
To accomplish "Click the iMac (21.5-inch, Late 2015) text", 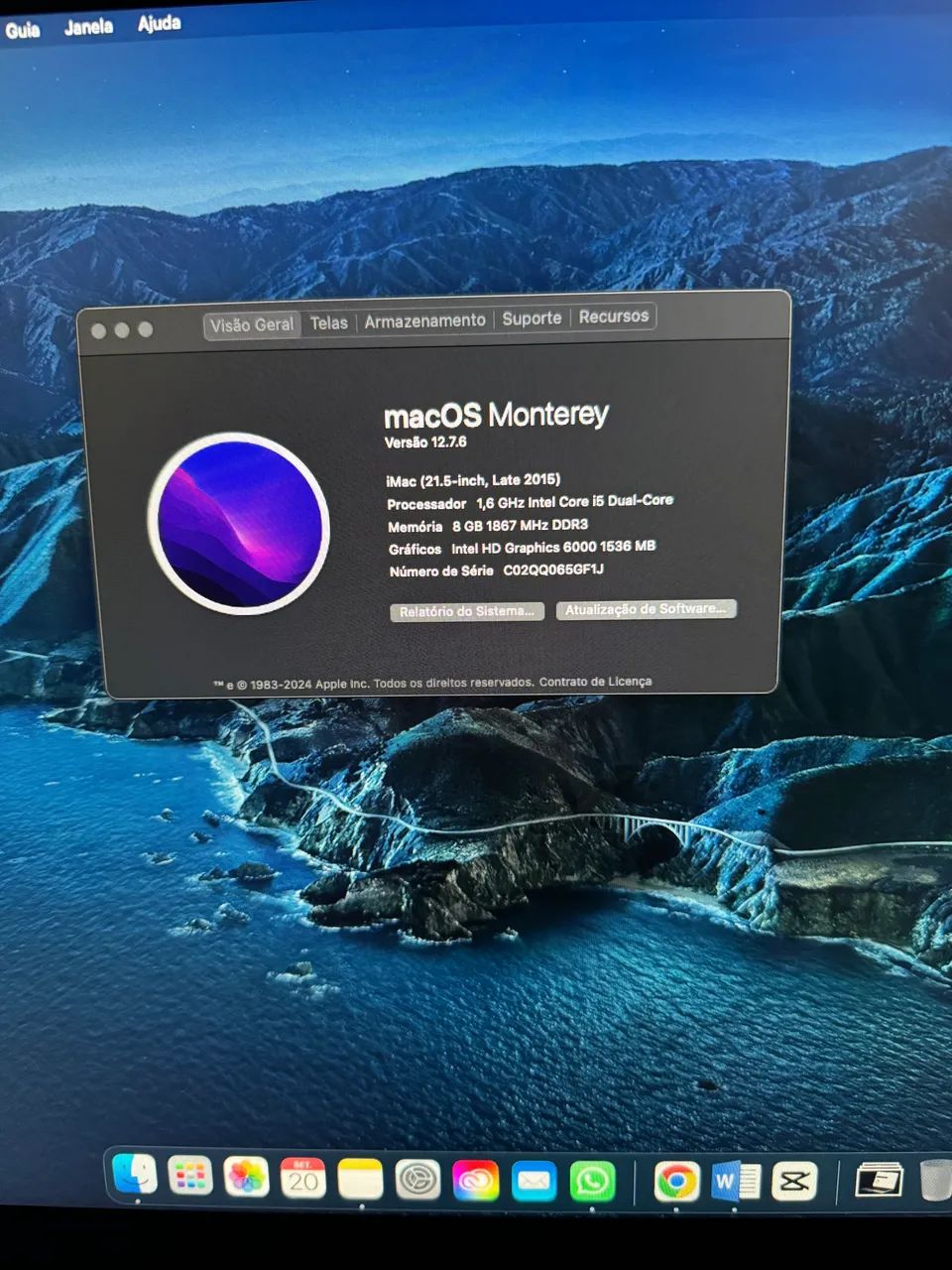I will (473, 480).
